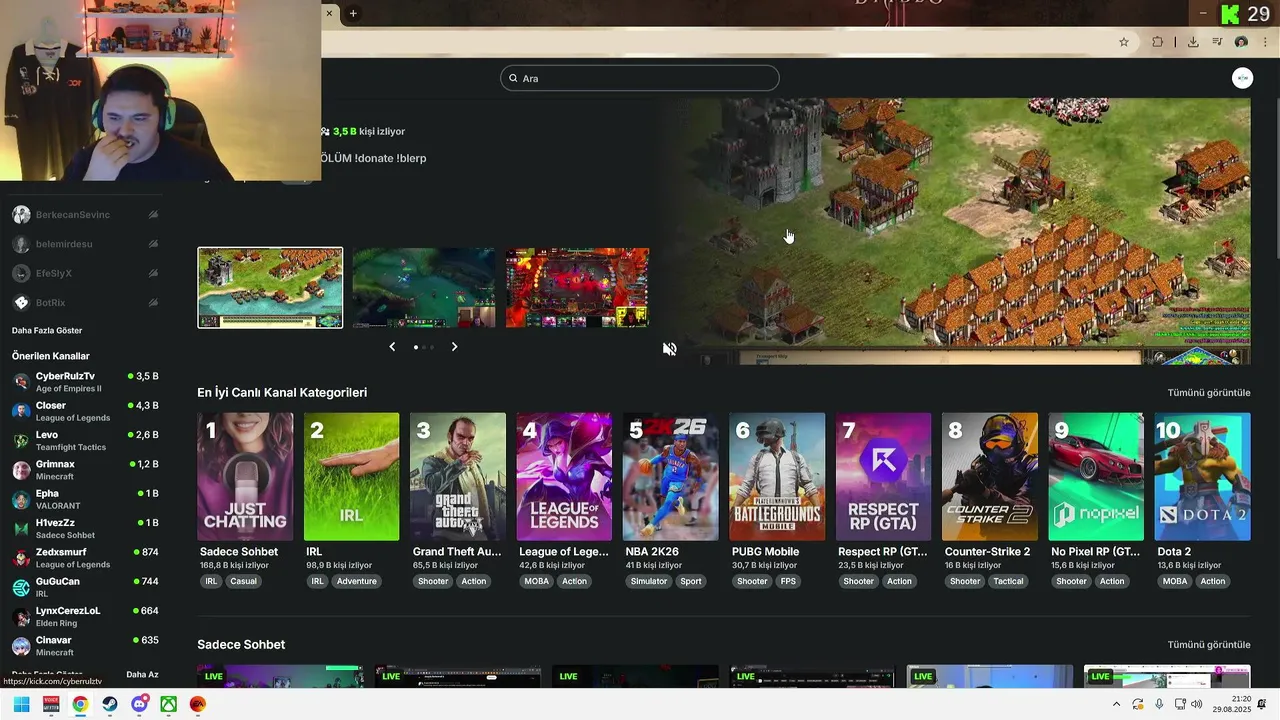The height and width of the screenshot is (720, 1280).
Task: Open the No Pixel RP category card
Action: pos(1096,477)
